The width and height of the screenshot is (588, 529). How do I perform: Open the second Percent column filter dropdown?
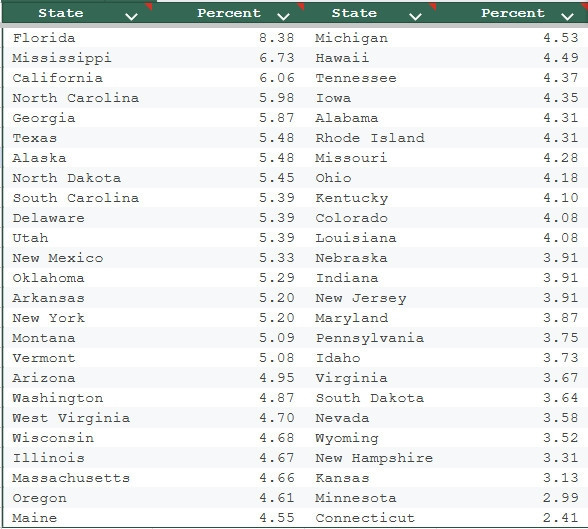568,16
